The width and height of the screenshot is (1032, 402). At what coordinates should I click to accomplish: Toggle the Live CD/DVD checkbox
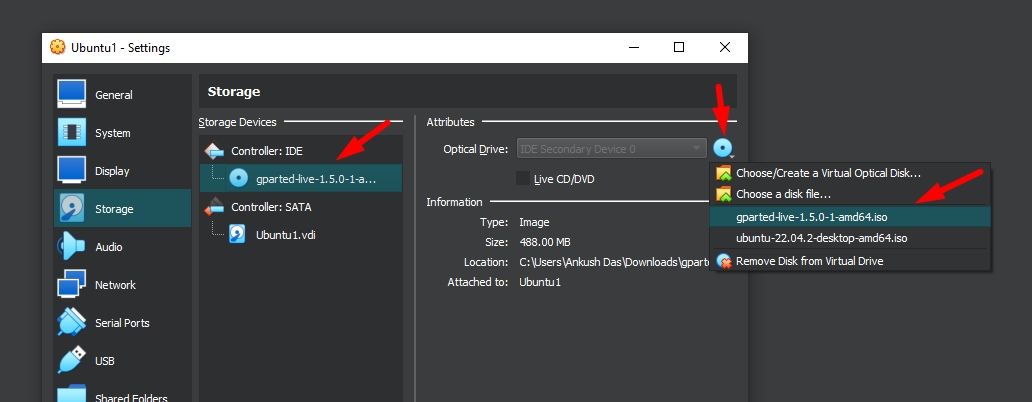pyautogui.click(x=523, y=178)
